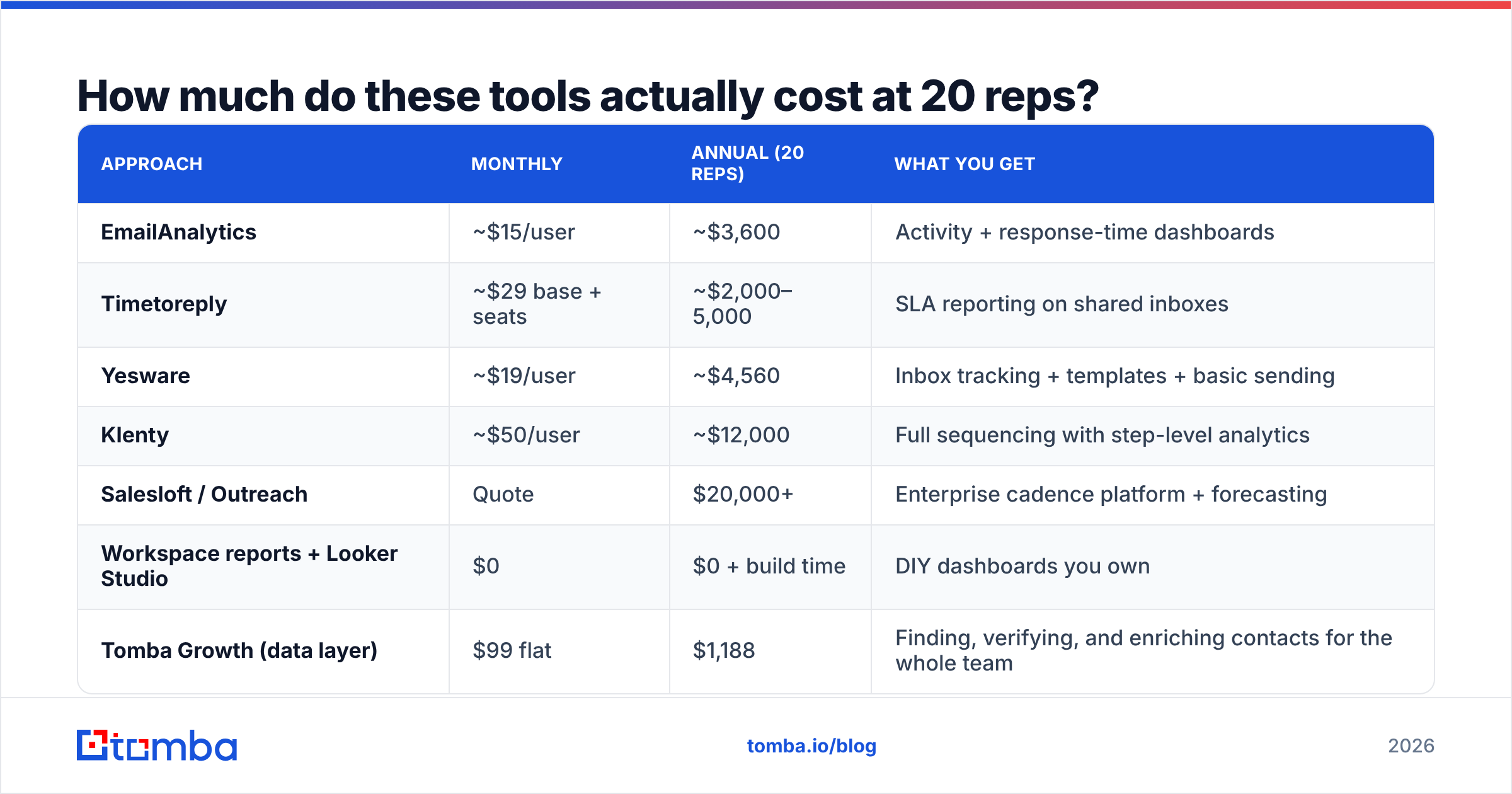1512x794 pixels.
Task: Select the headline about cost at 20 reps
Action: [588, 96]
